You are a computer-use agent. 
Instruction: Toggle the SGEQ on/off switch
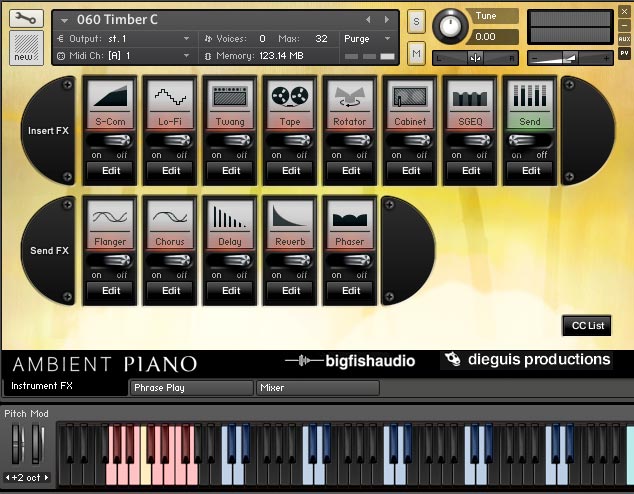(469, 141)
